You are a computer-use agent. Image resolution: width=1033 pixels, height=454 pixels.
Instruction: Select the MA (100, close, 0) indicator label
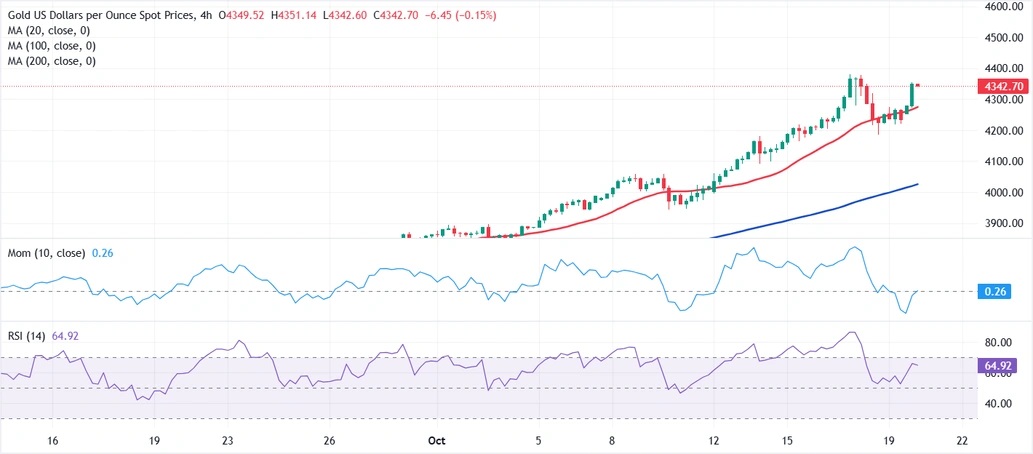coord(51,46)
